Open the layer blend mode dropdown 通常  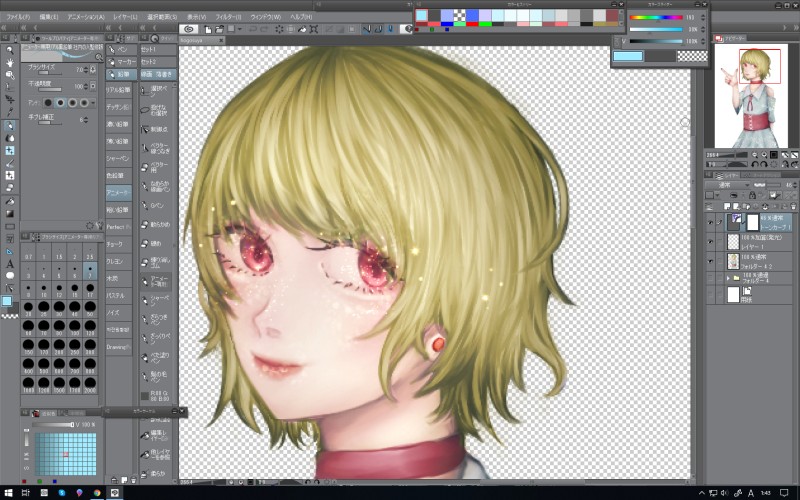pos(728,185)
